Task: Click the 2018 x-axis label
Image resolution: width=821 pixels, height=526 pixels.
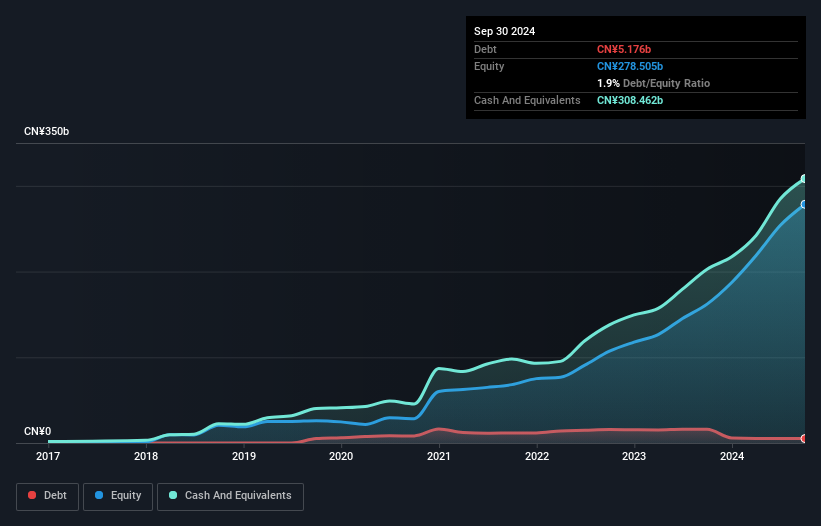Action: click(x=146, y=456)
